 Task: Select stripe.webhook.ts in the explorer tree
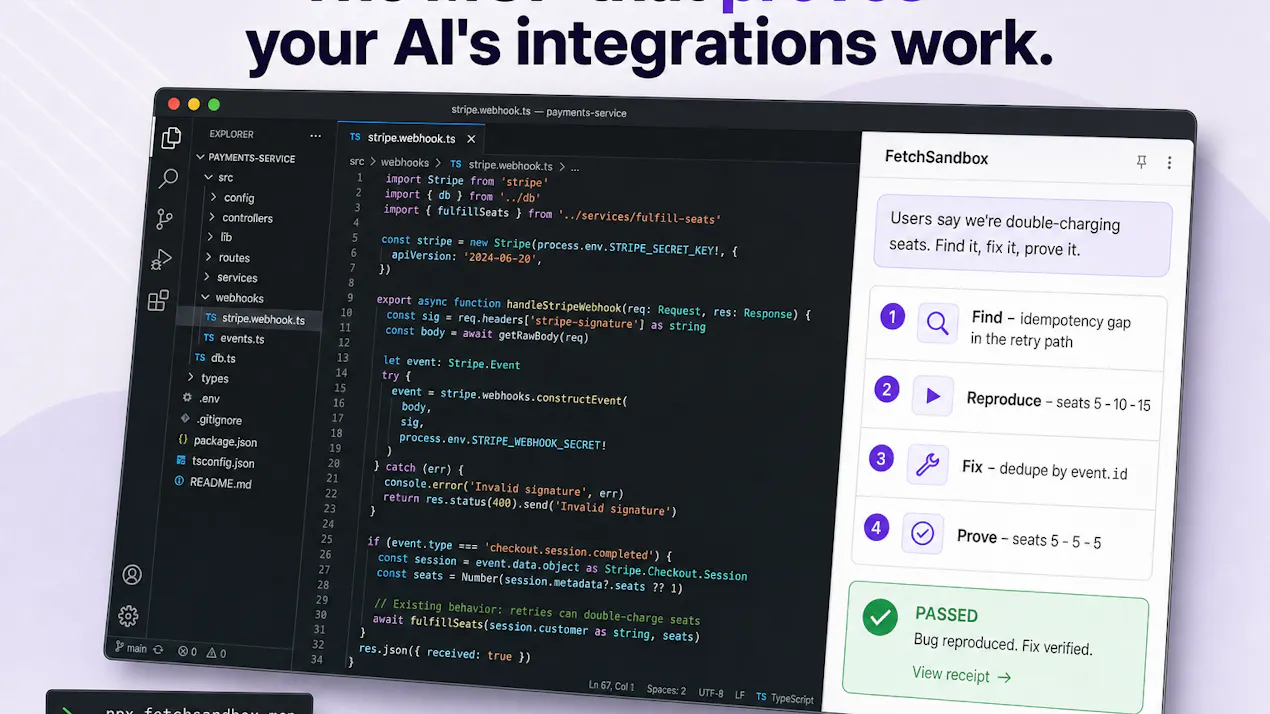254,319
